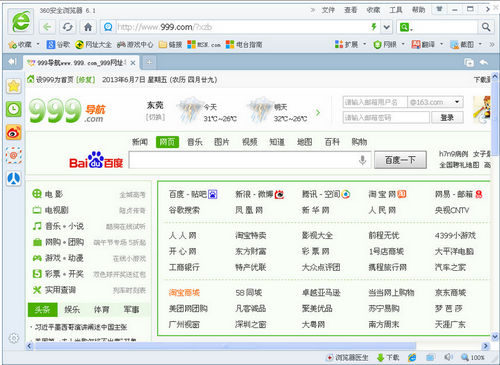The image size is (500, 365).
Task: Click the 100% zoom control
Action: coord(473,358)
